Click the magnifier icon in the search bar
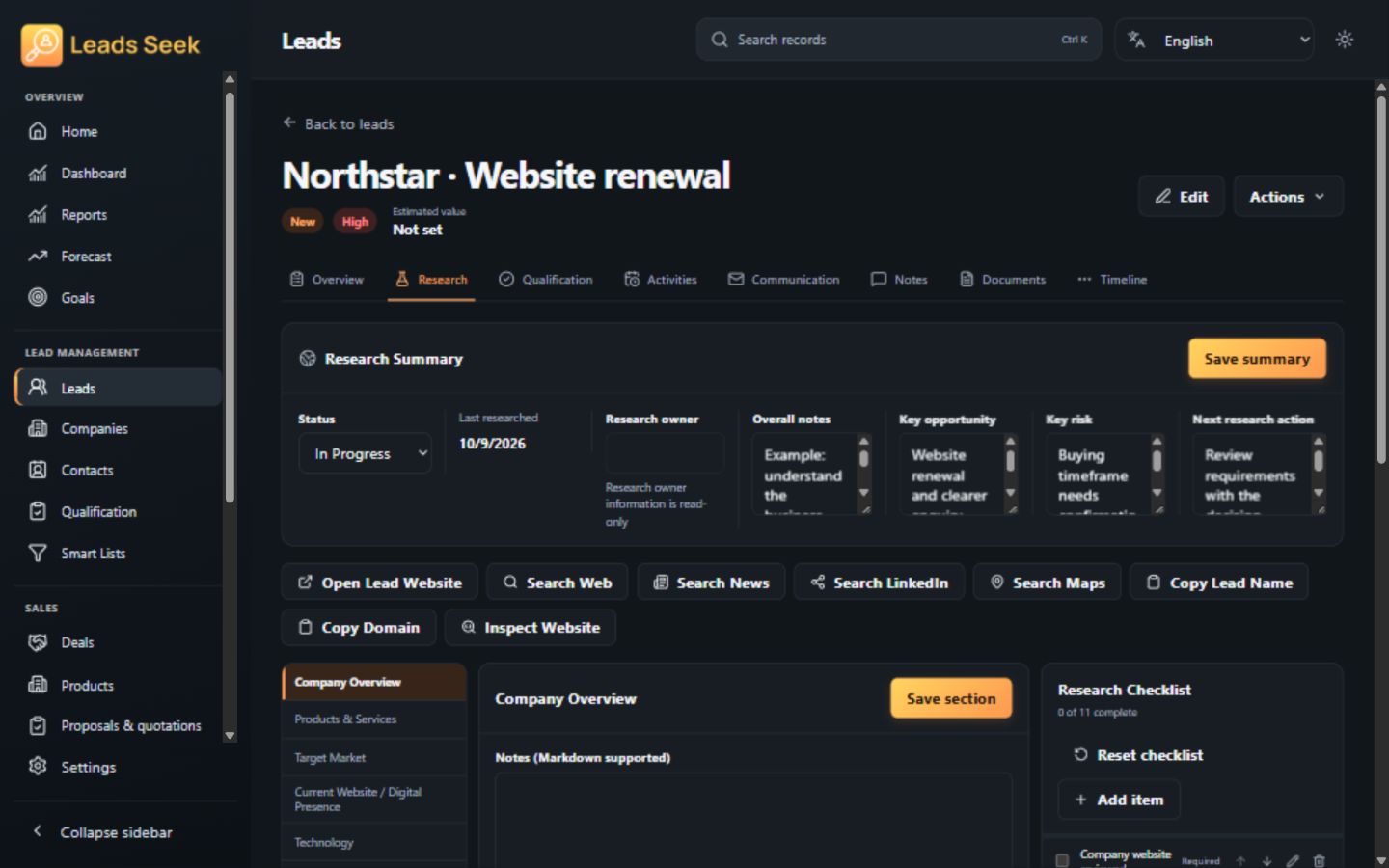 coord(720,40)
